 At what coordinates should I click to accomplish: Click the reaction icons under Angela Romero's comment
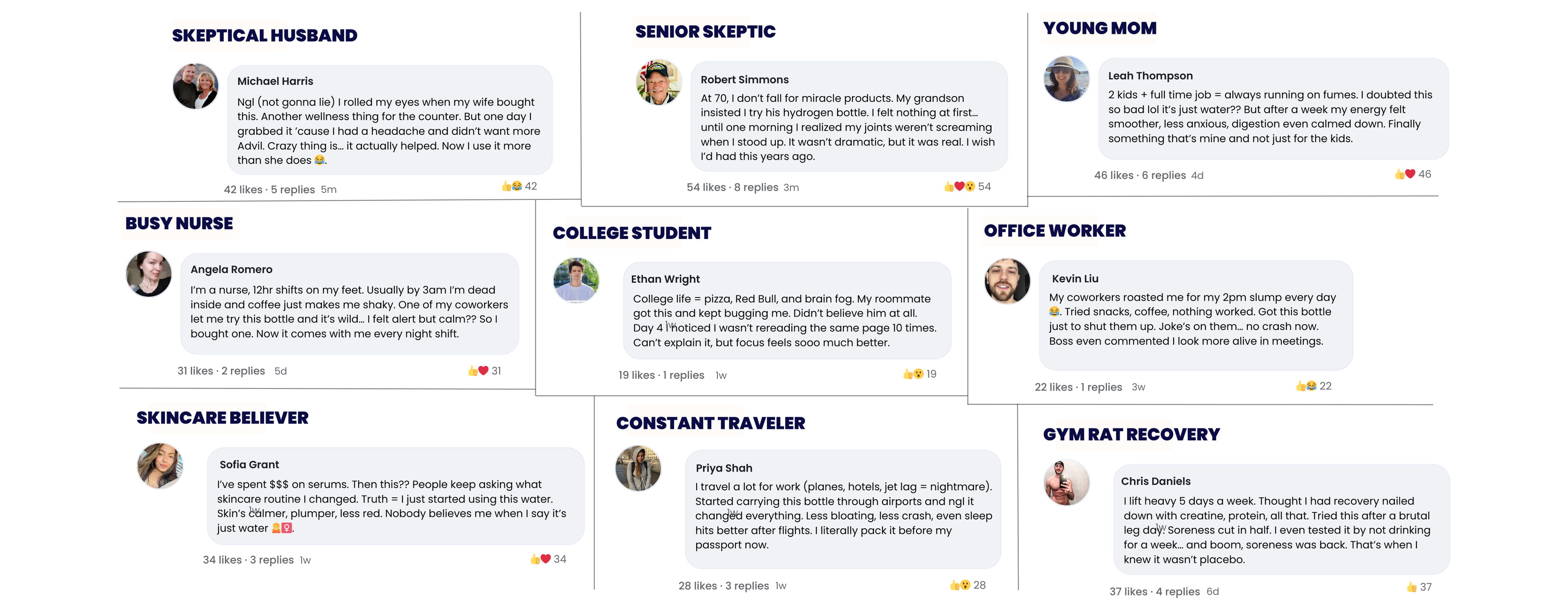tap(478, 371)
